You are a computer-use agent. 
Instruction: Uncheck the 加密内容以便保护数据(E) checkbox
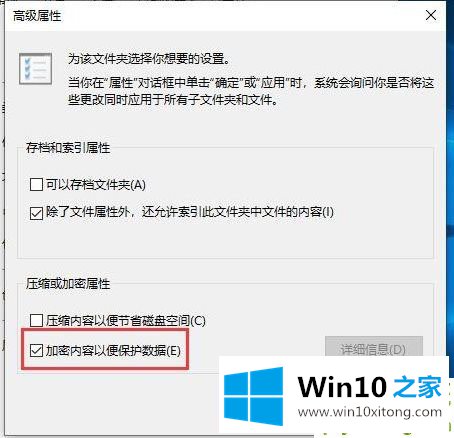[x=36, y=350]
